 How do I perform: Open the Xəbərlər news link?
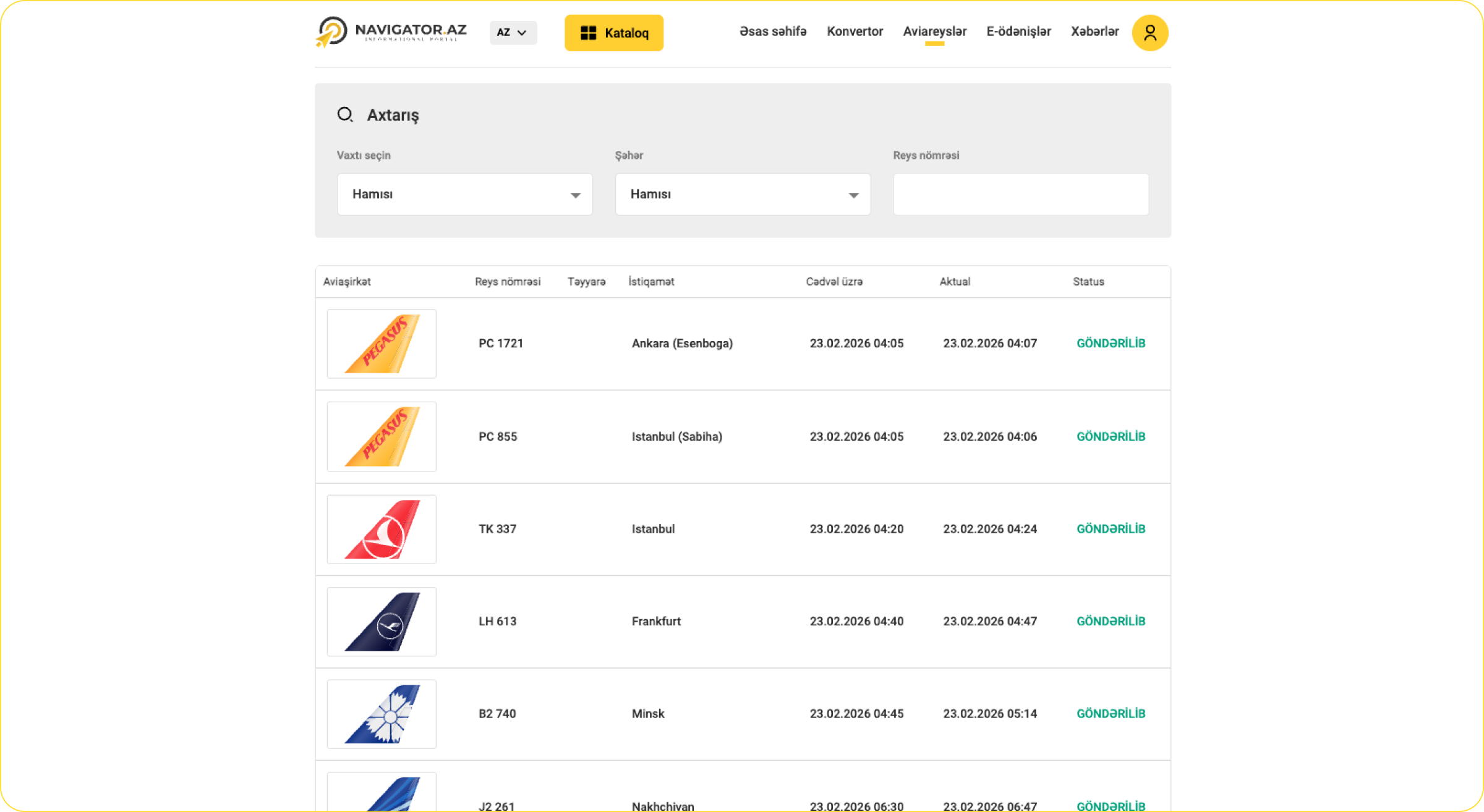[x=1094, y=32]
